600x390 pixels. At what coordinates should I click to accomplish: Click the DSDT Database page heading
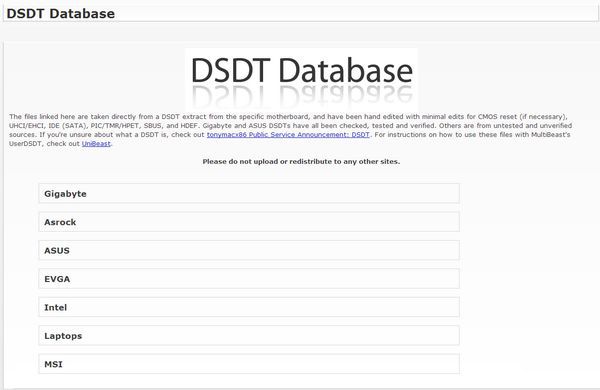click(60, 14)
